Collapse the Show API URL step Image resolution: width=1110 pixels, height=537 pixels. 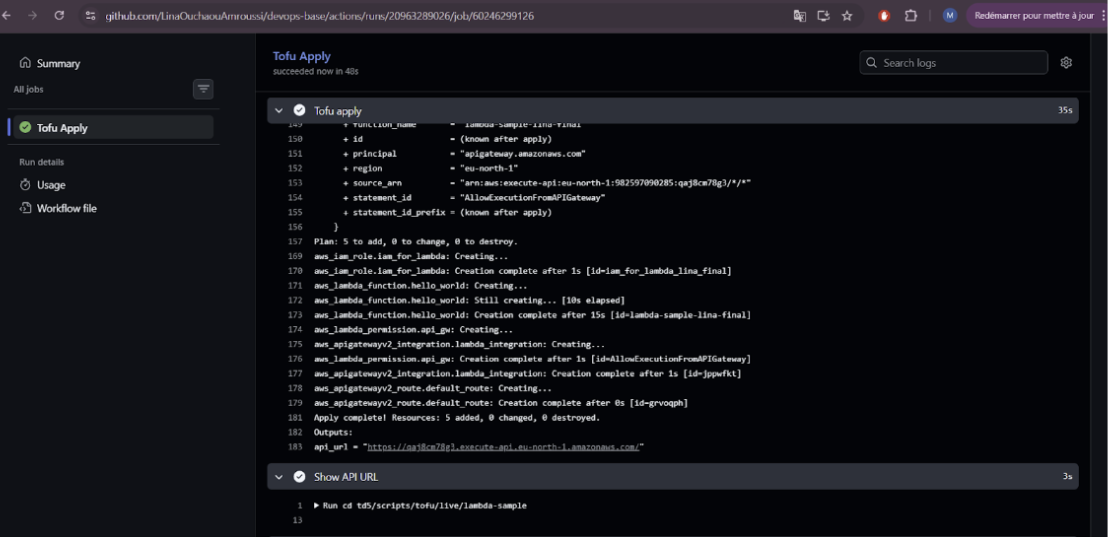click(280, 477)
